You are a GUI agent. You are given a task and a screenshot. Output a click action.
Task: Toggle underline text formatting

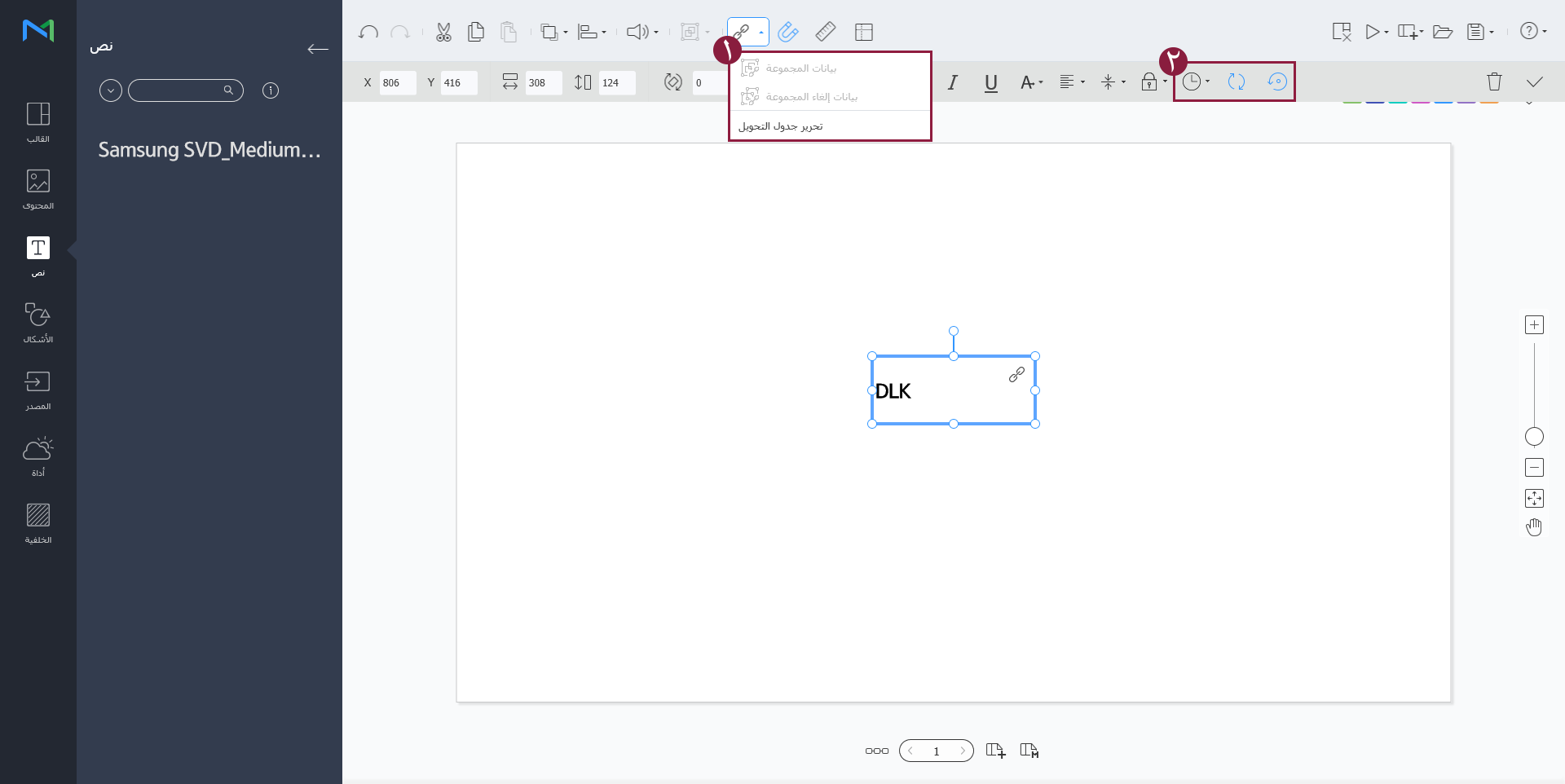click(x=991, y=82)
